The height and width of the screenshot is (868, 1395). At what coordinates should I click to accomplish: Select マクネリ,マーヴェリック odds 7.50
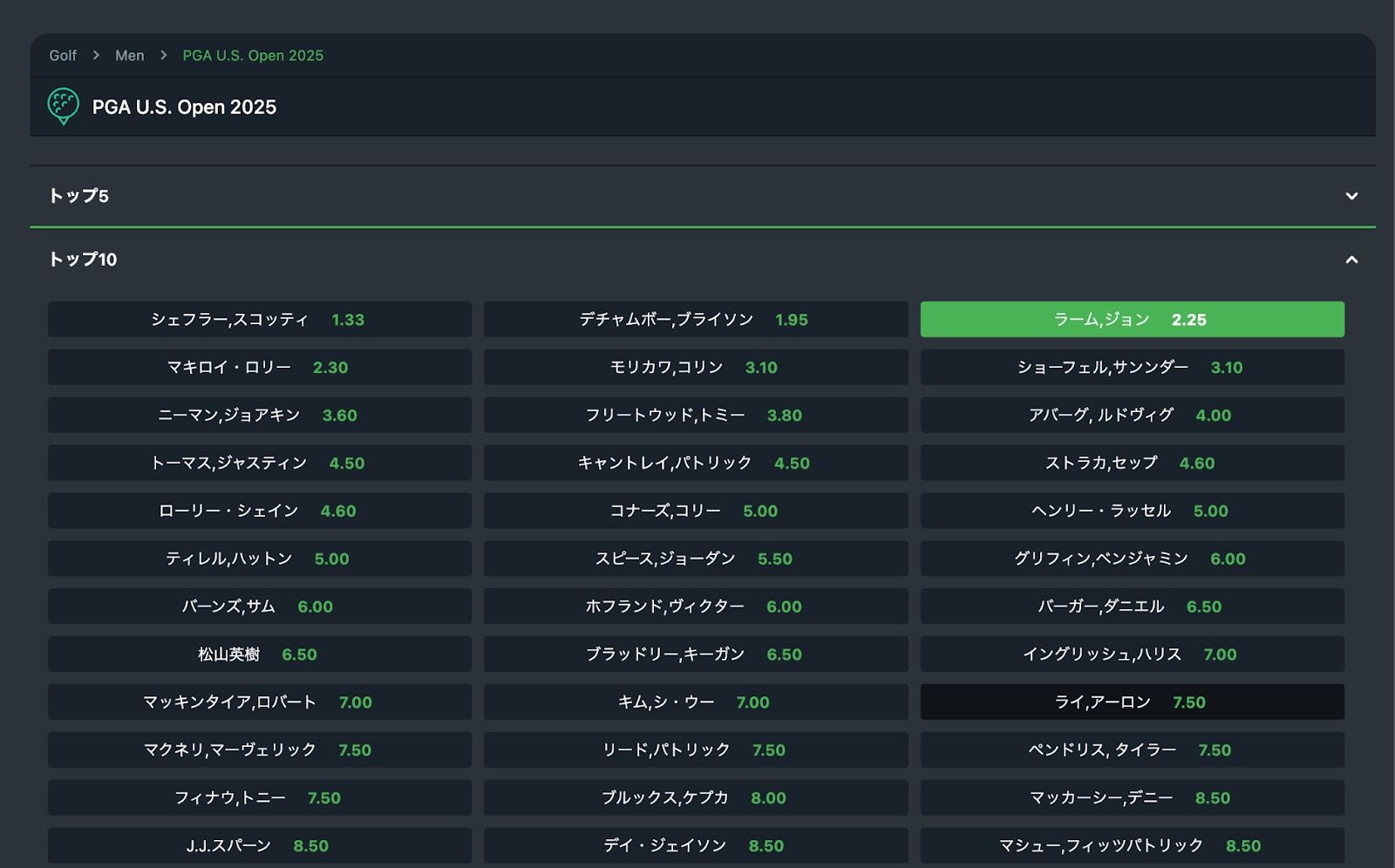coord(260,750)
